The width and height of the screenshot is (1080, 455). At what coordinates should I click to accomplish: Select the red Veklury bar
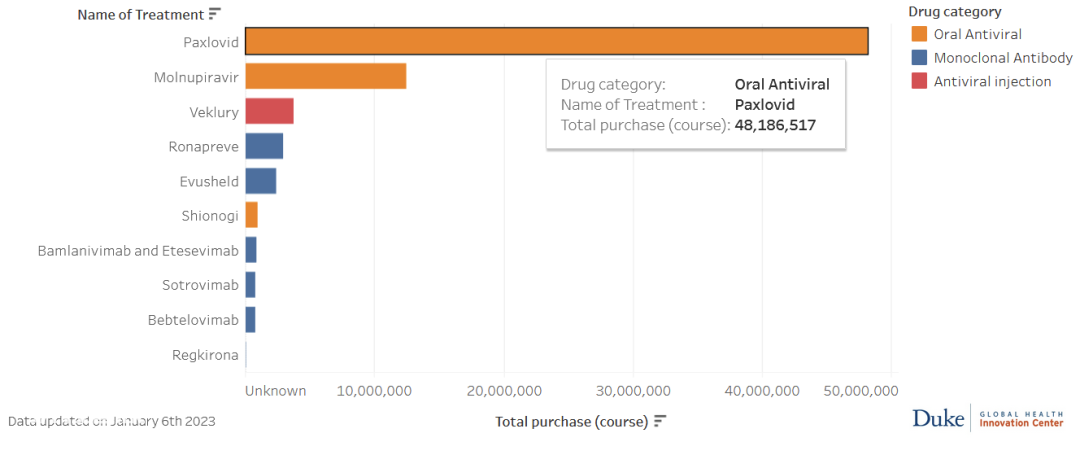point(269,111)
